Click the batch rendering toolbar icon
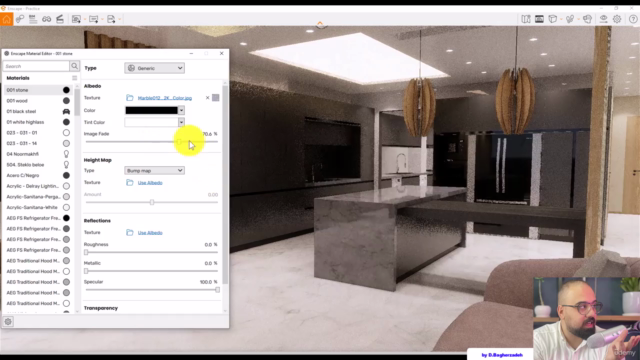The height and width of the screenshot is (360, 640). pos(93,19)
